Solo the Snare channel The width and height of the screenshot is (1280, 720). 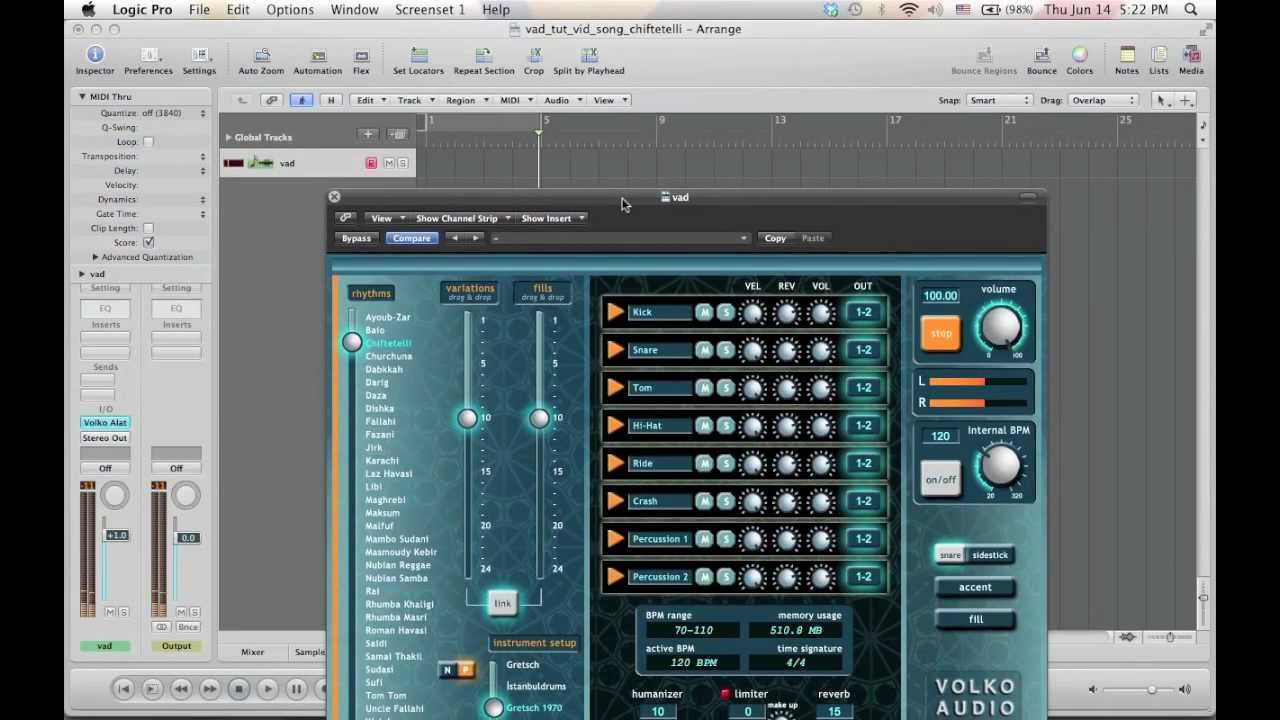point(725,350)
